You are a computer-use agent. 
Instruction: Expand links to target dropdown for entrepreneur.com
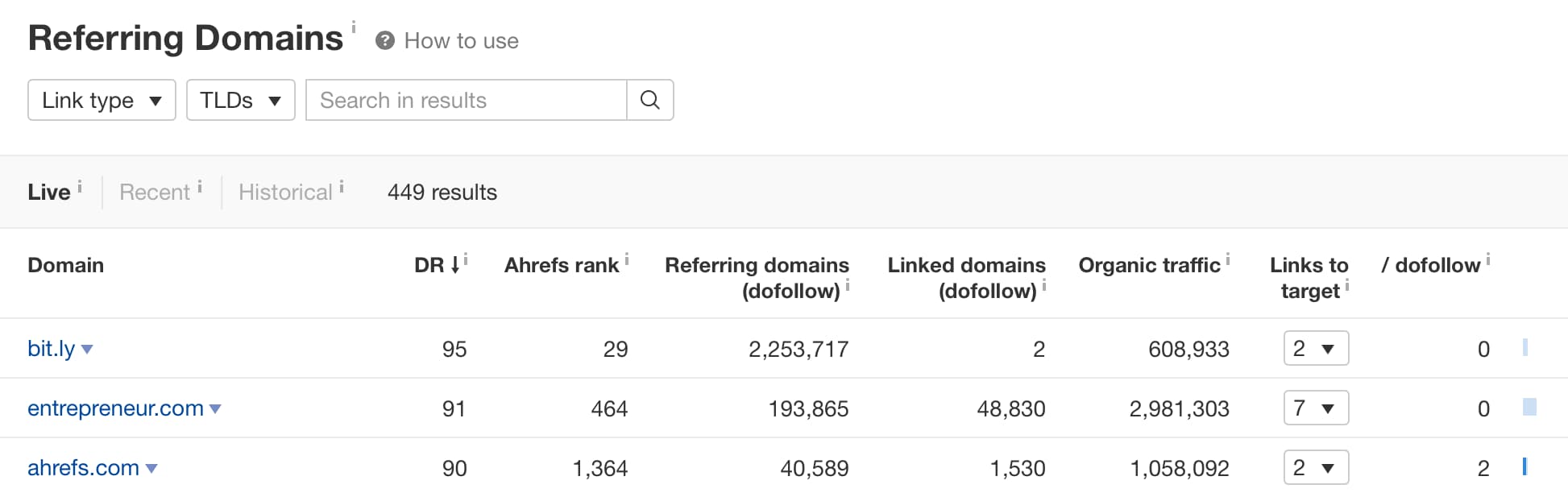tap(1316, 408)
